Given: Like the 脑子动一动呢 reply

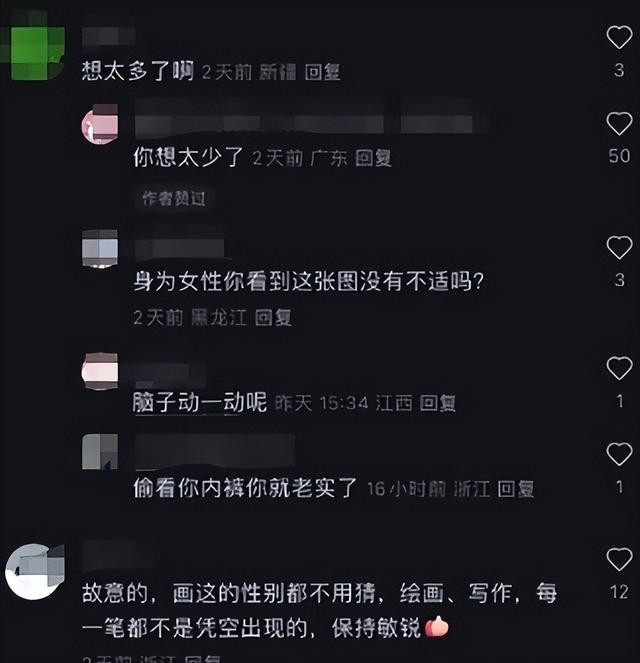Looking at the screenshot, I should click(619, 368).
